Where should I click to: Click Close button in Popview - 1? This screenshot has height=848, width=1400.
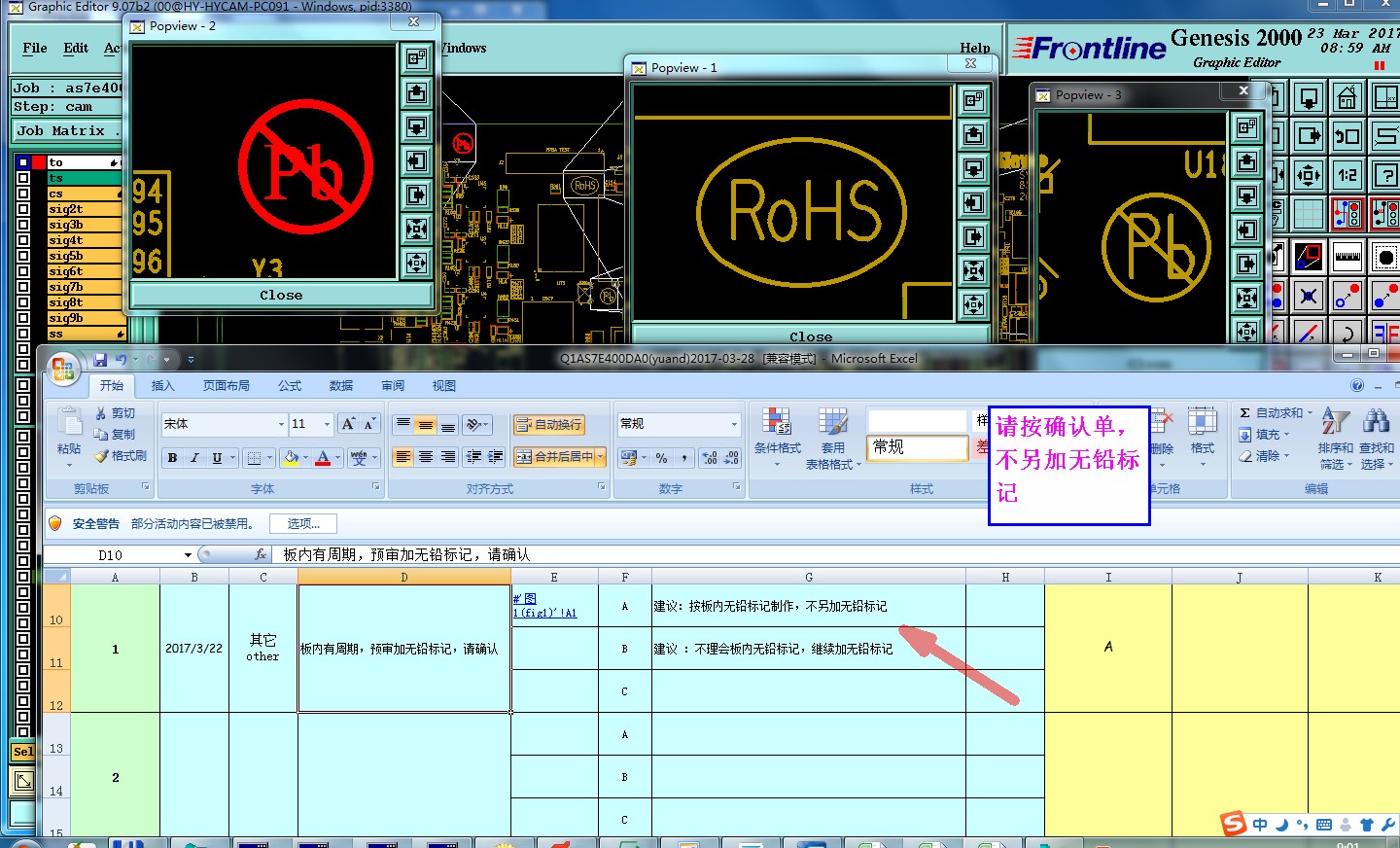pyautogui.click(x=811, y=336)
